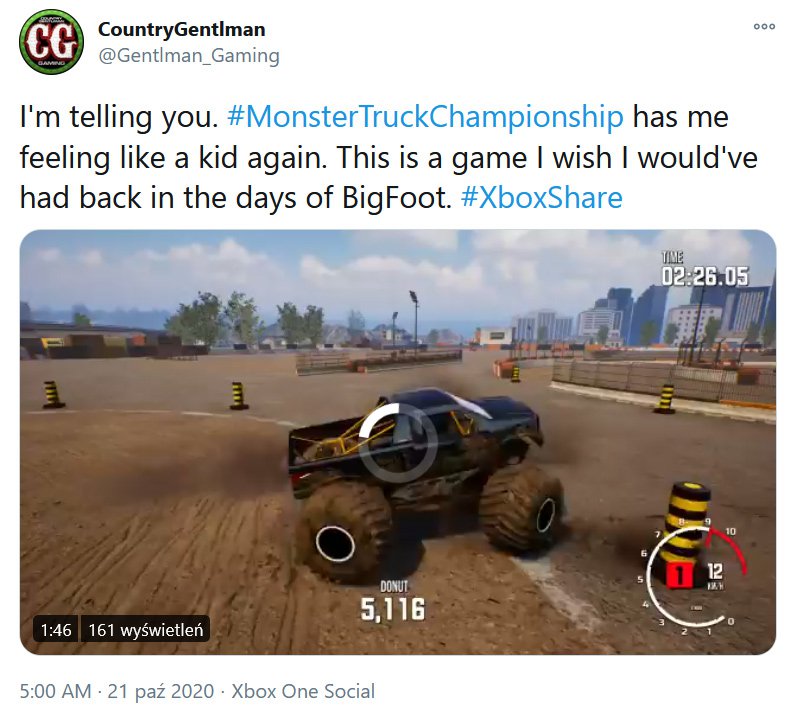Click the CountryGentlman display name

(182, 29)
